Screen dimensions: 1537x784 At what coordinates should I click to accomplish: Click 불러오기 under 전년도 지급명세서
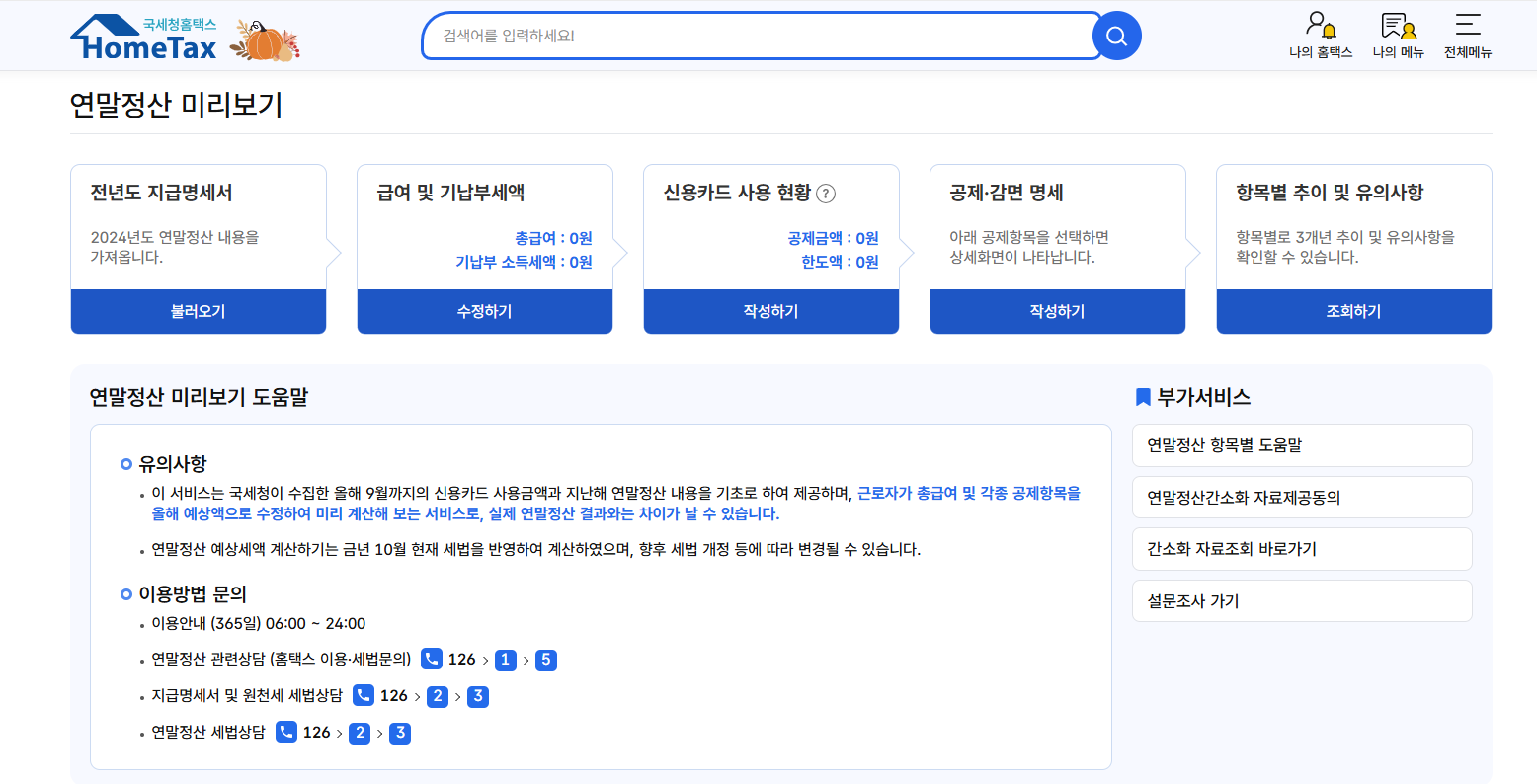(x=198, y=311)
